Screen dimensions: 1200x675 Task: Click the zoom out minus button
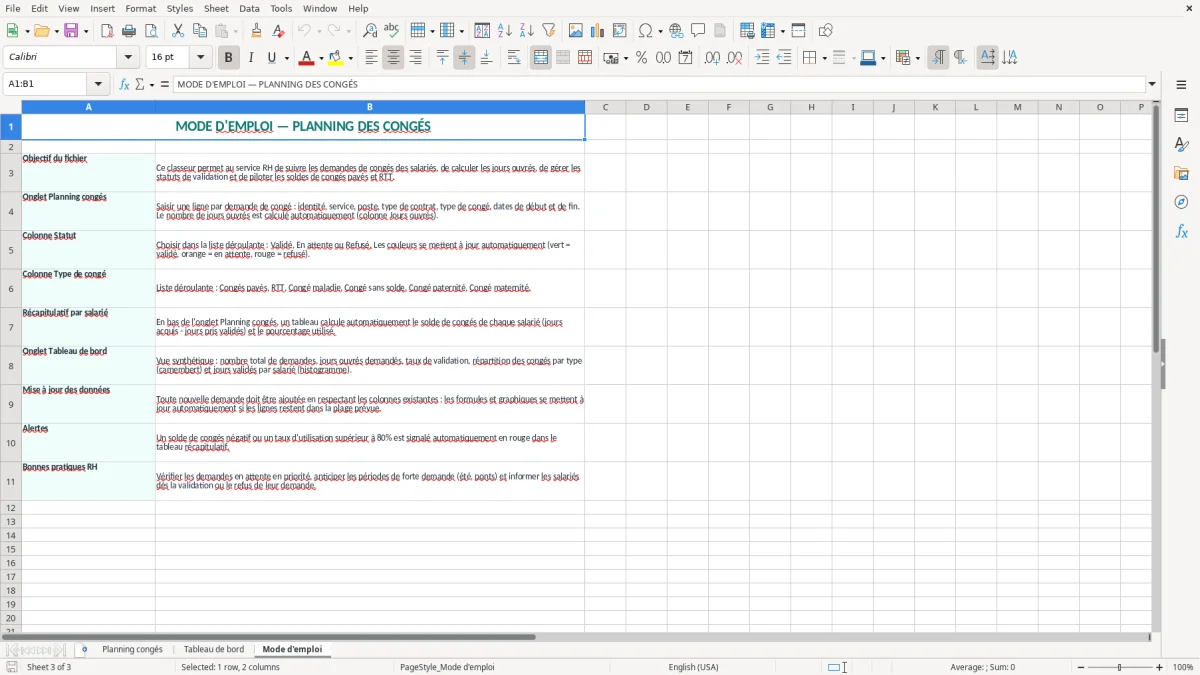click(x=1080, y=667)
